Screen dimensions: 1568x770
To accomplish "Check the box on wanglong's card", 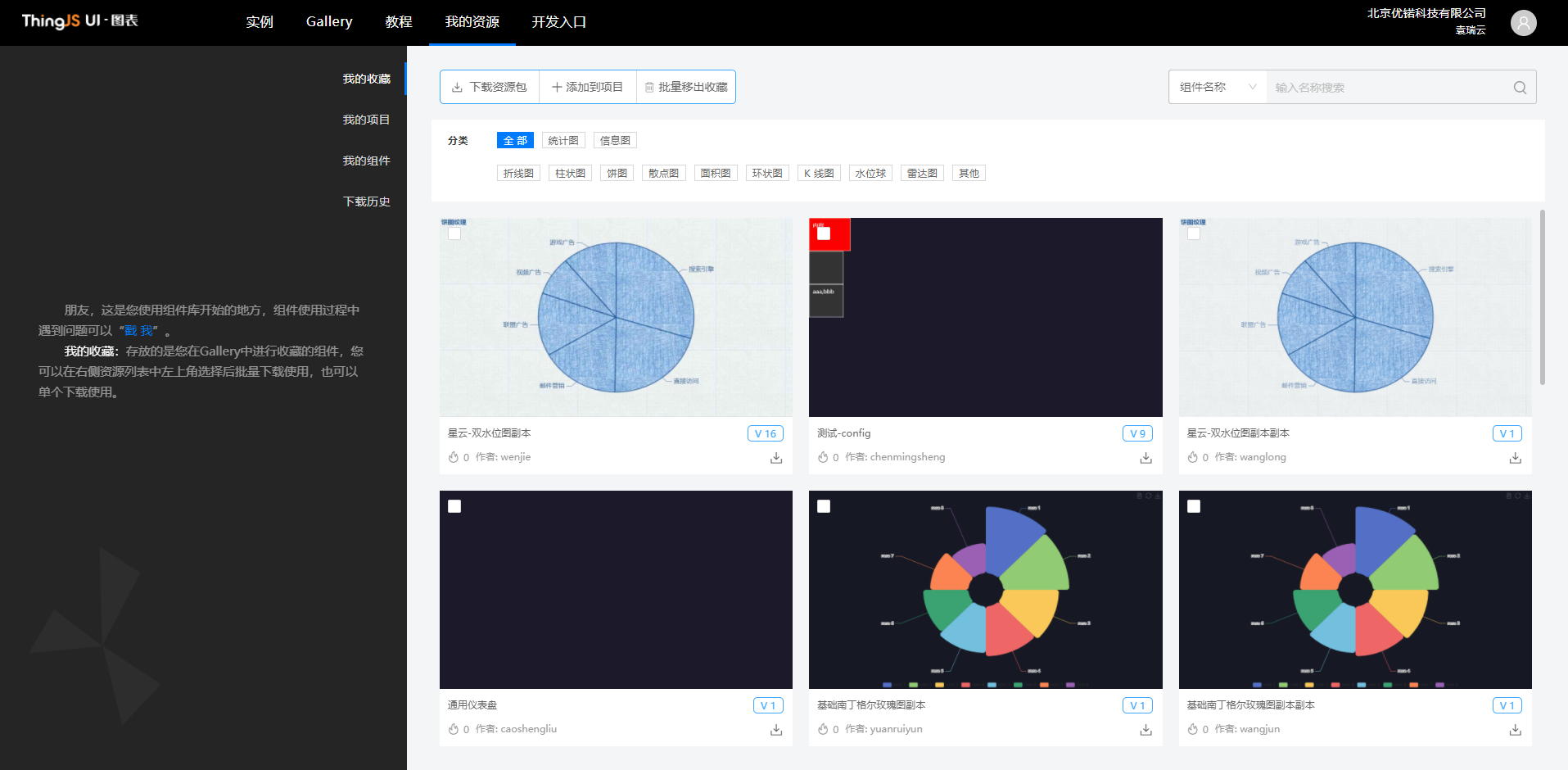I will click(x=1194, y=233).
